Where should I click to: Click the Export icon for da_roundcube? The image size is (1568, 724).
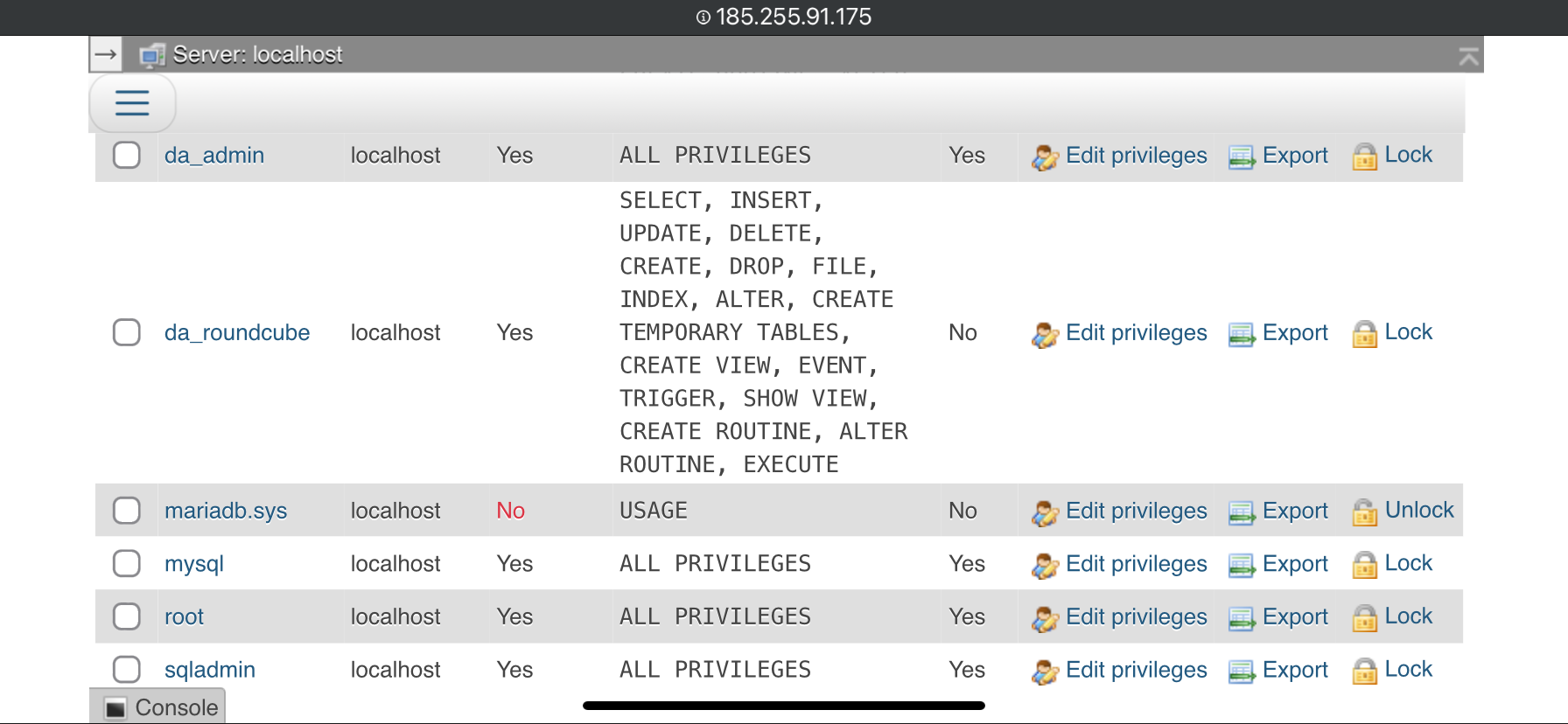click(x=1242, y=334)
